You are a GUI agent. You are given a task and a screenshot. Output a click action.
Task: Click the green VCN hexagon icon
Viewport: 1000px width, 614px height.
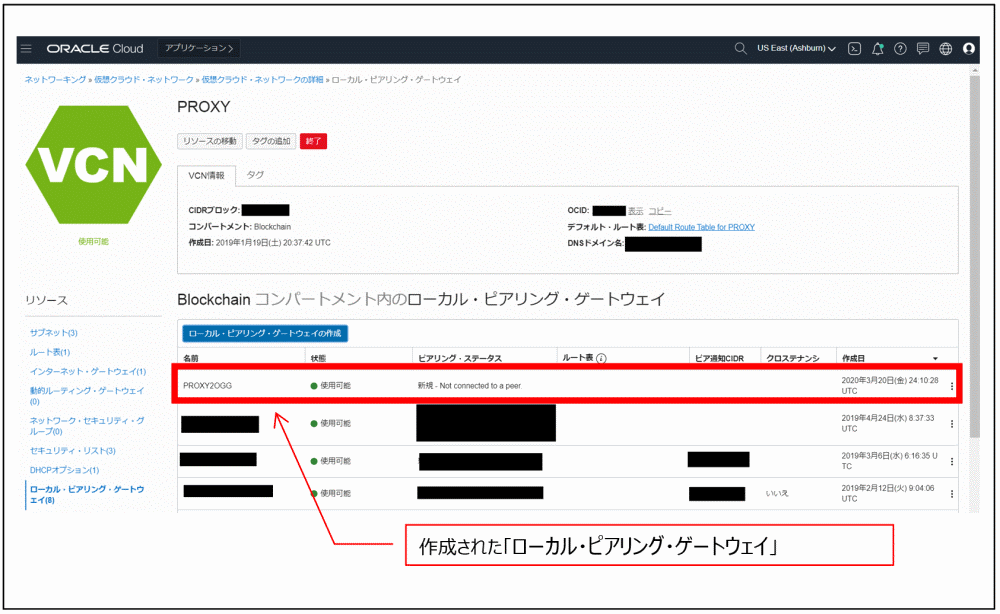click(93, 164)
